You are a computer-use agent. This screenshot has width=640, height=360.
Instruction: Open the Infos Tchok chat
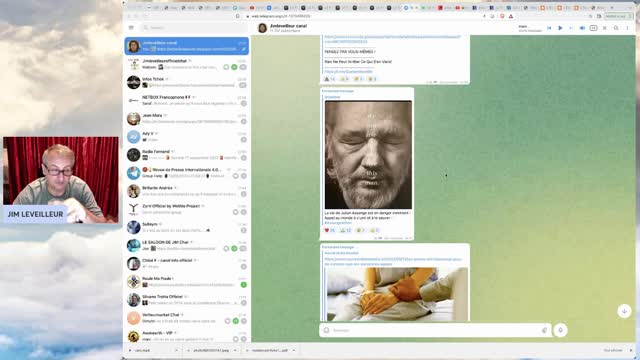187,82
